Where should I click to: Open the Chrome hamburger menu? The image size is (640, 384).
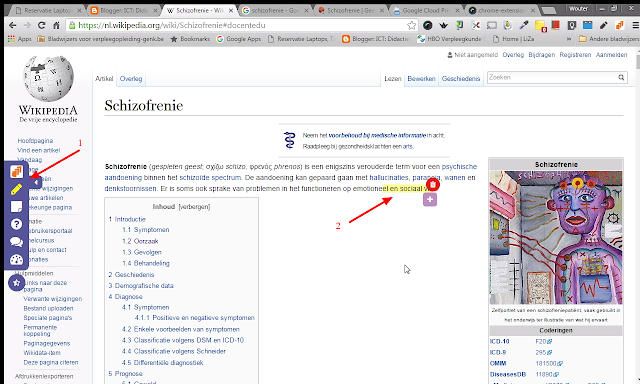click(x=636, y=25)
